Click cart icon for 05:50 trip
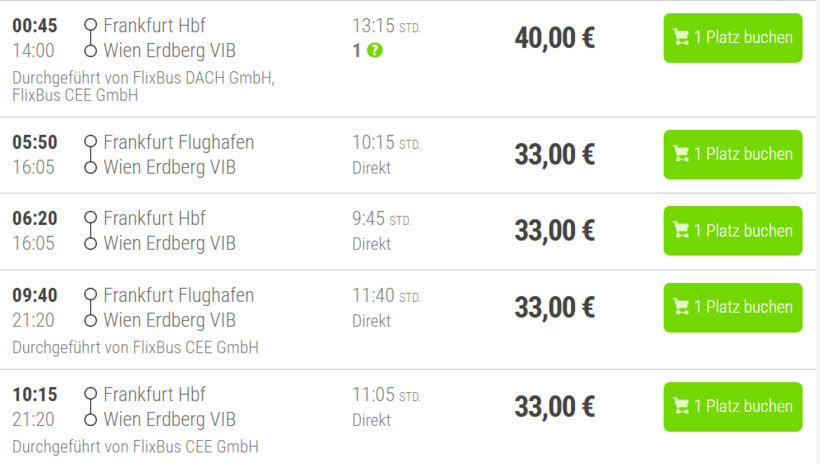The width and height of the screenshot is (820, 464). pyautogui.click(x=681, y=154)
